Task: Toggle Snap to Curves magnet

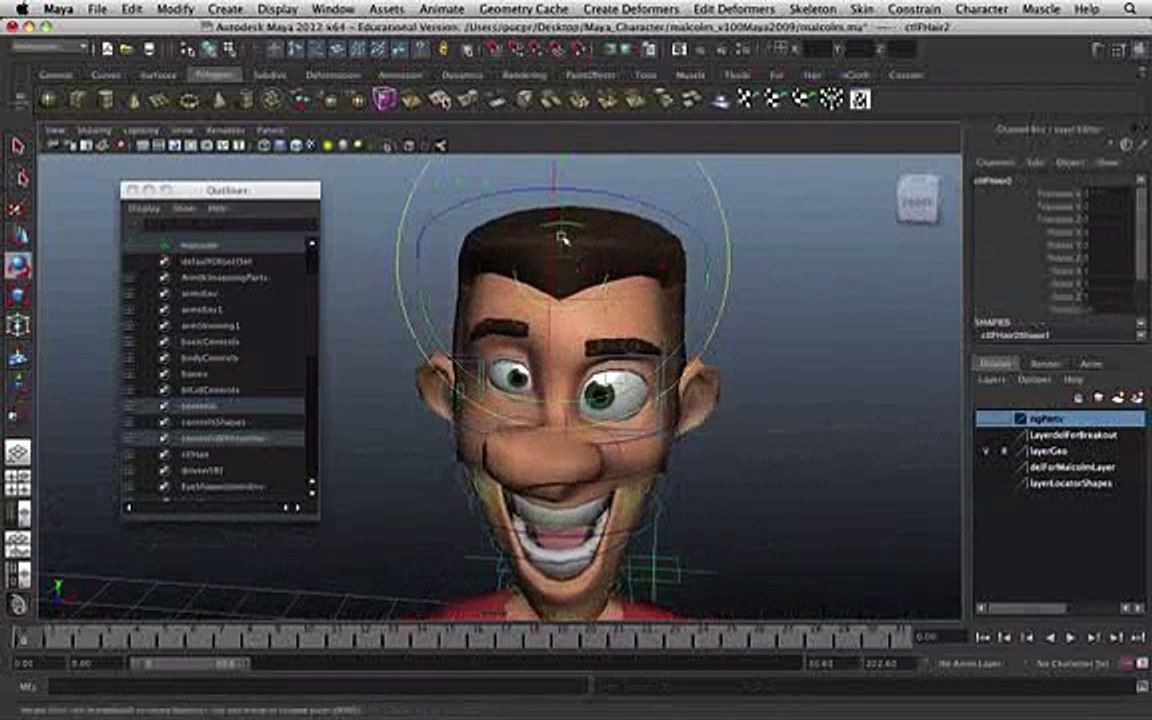Action: tap(516, 49)
